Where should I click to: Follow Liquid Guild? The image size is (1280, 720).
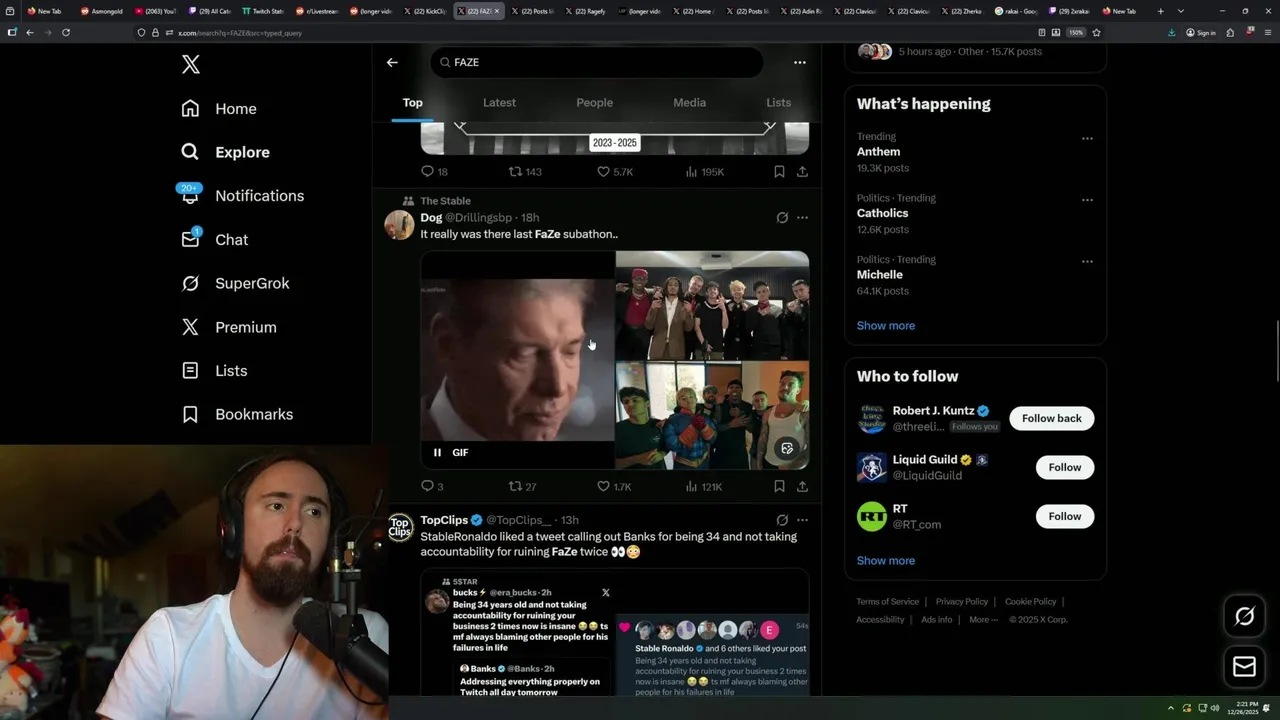tap(1064, 467)
